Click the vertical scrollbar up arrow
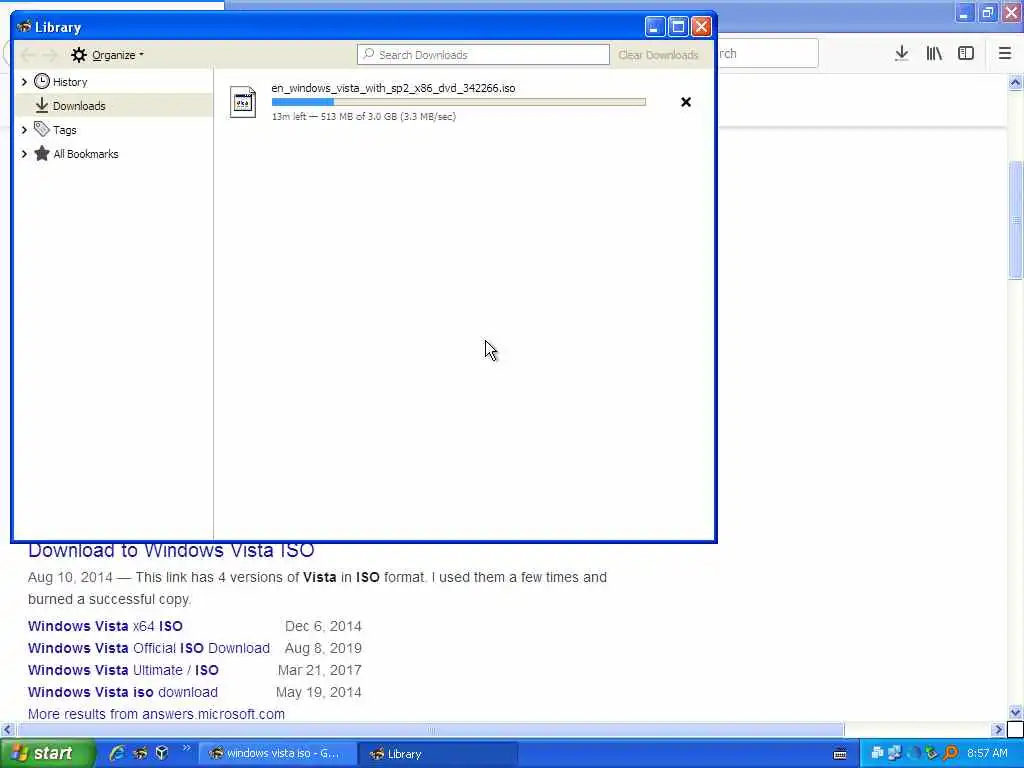This screenshot has height=768, width=1024. click(1016, 83)
